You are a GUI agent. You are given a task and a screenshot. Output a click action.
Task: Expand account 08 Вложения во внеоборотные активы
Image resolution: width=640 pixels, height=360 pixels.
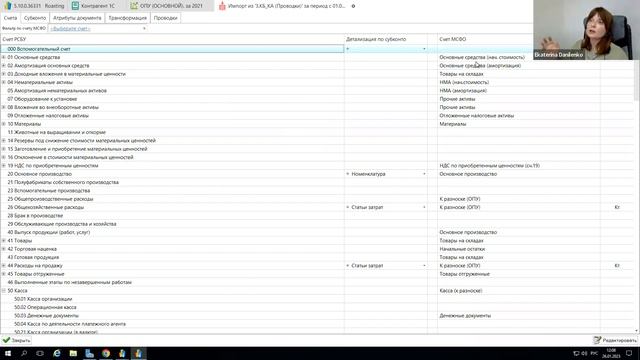coord(4,107)
